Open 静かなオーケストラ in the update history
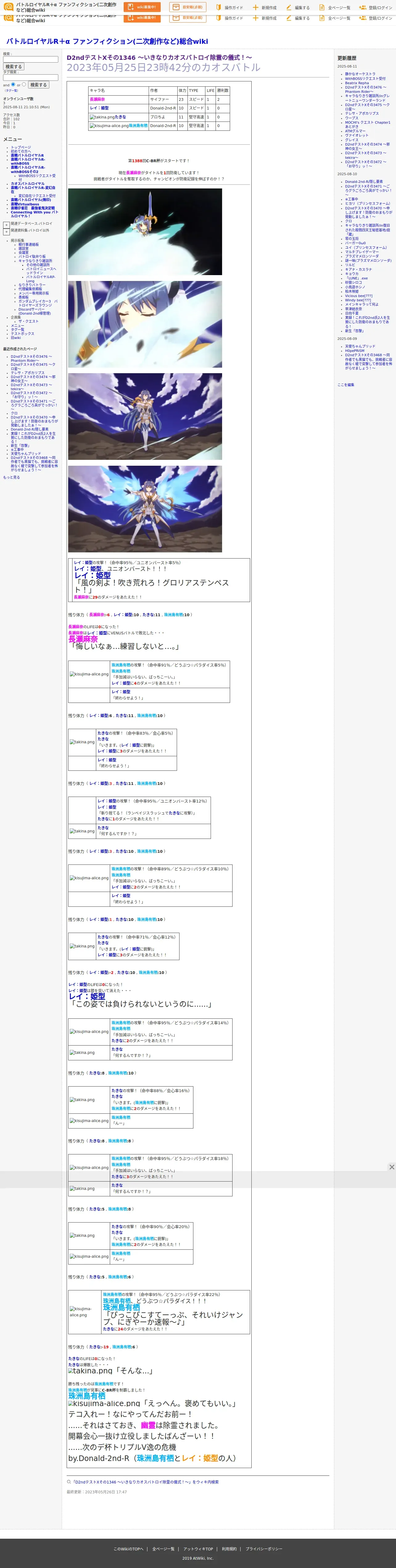 tap(360, 74)
